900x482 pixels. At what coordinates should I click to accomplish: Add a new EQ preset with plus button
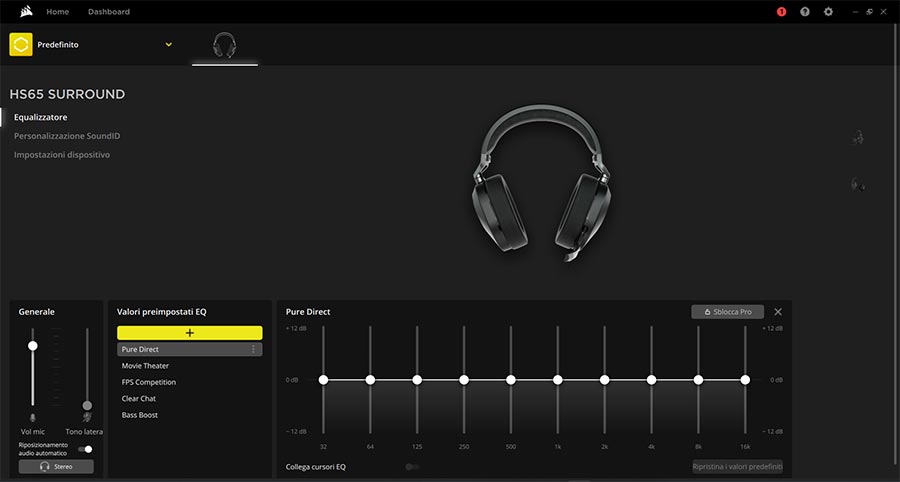pos(190,333)
